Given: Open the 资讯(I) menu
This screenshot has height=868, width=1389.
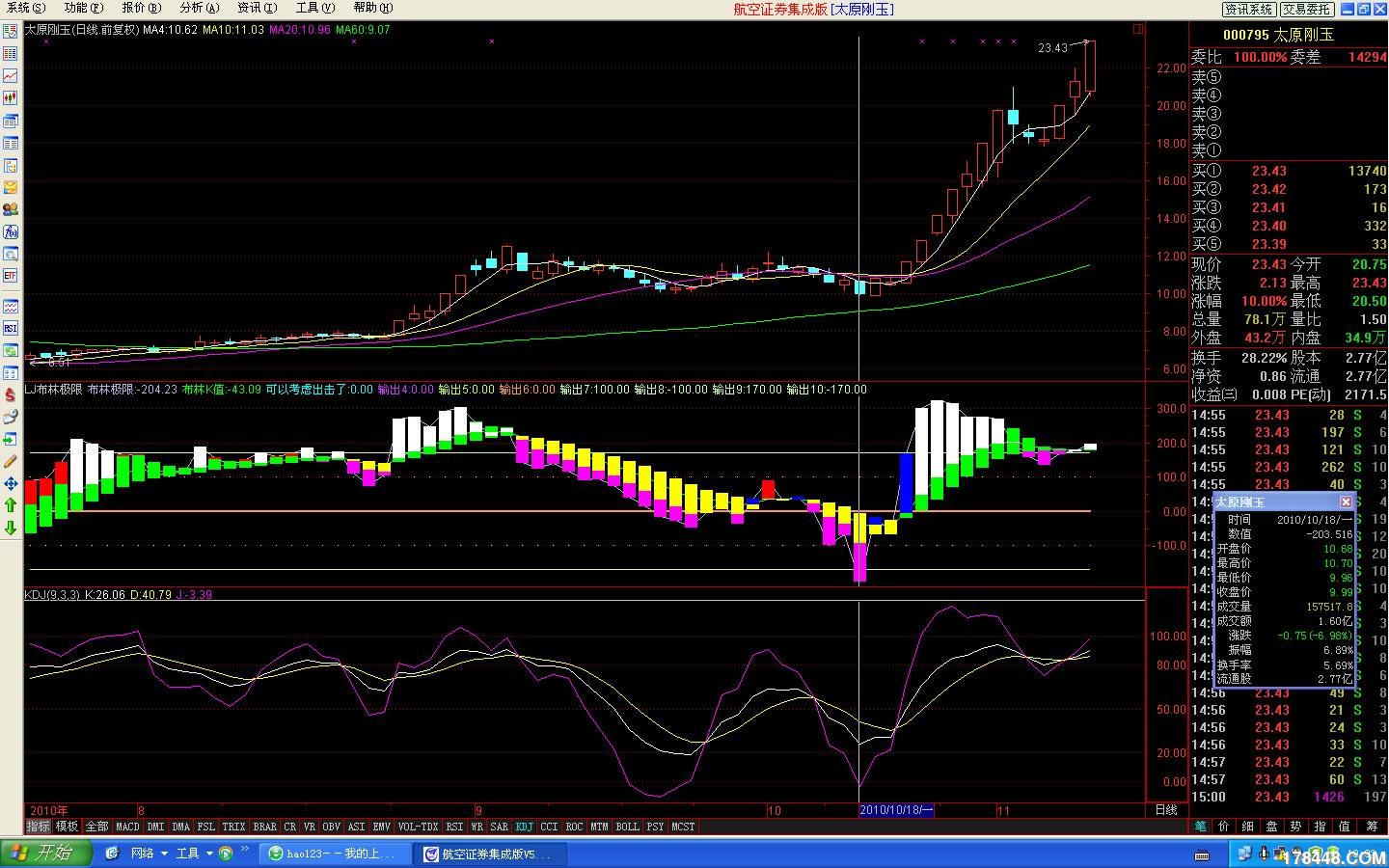Looking at the screenshot, I should [x=257, y=8].
